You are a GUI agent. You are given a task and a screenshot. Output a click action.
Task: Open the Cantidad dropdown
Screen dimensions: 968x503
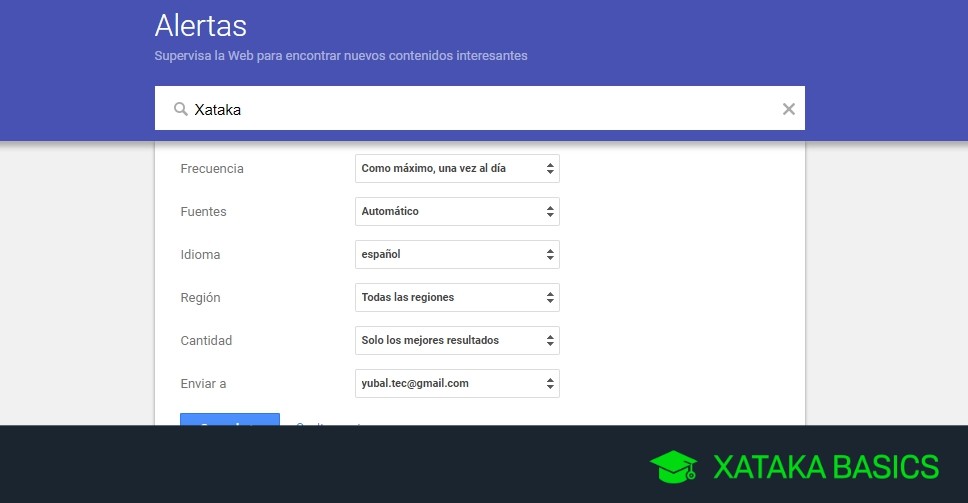point(457,341)
